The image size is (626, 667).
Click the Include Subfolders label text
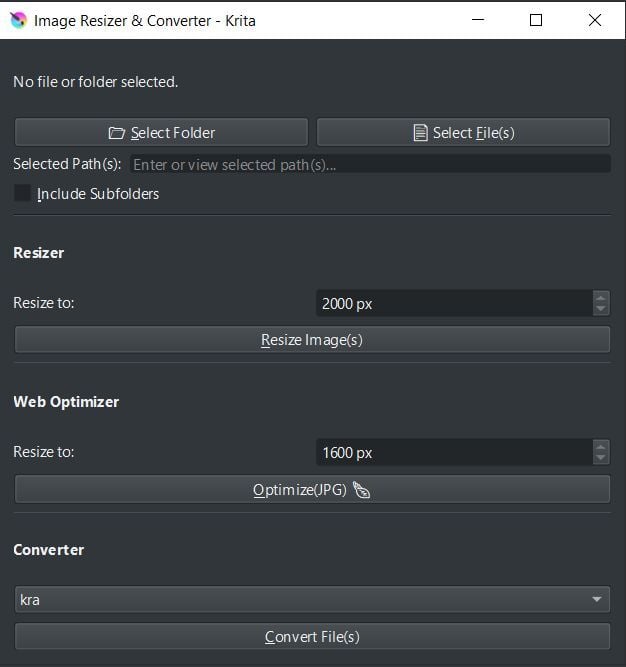click(98, 194)
